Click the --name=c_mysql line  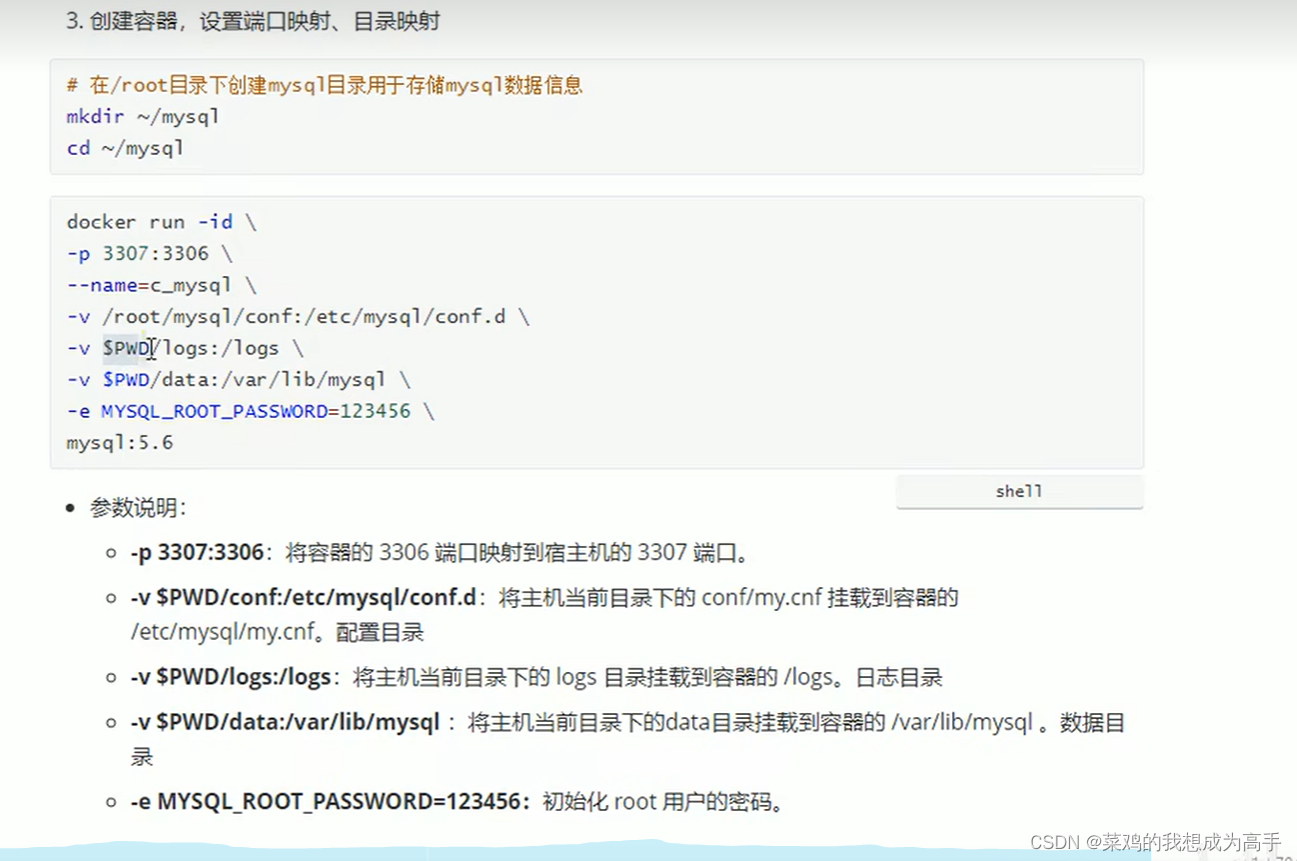click(x=155, y=285)
